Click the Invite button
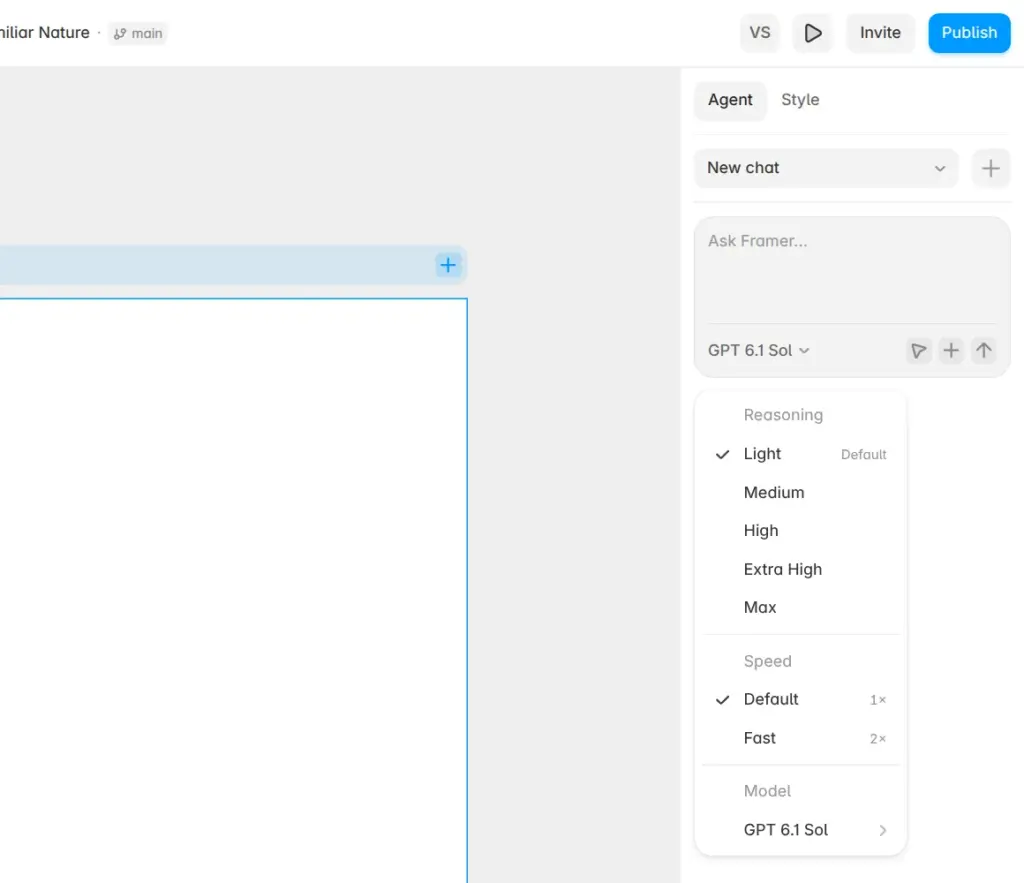 pyautogui.click(x=880, y=33)
